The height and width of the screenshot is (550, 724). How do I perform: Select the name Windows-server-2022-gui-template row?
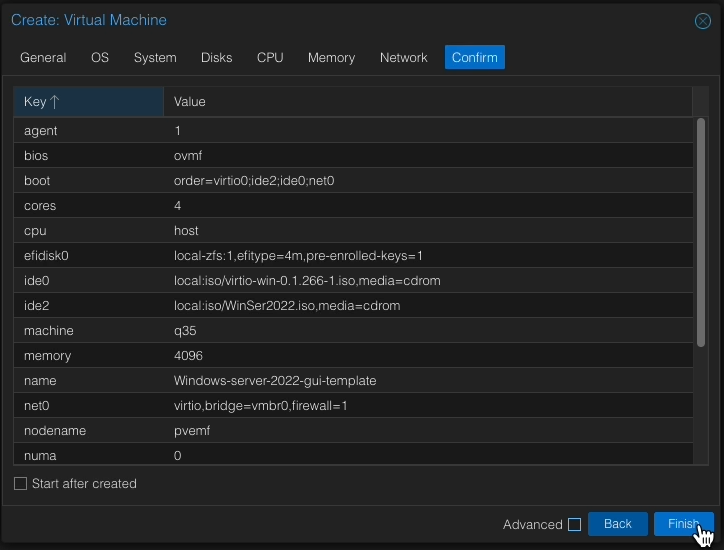point(353,381)
